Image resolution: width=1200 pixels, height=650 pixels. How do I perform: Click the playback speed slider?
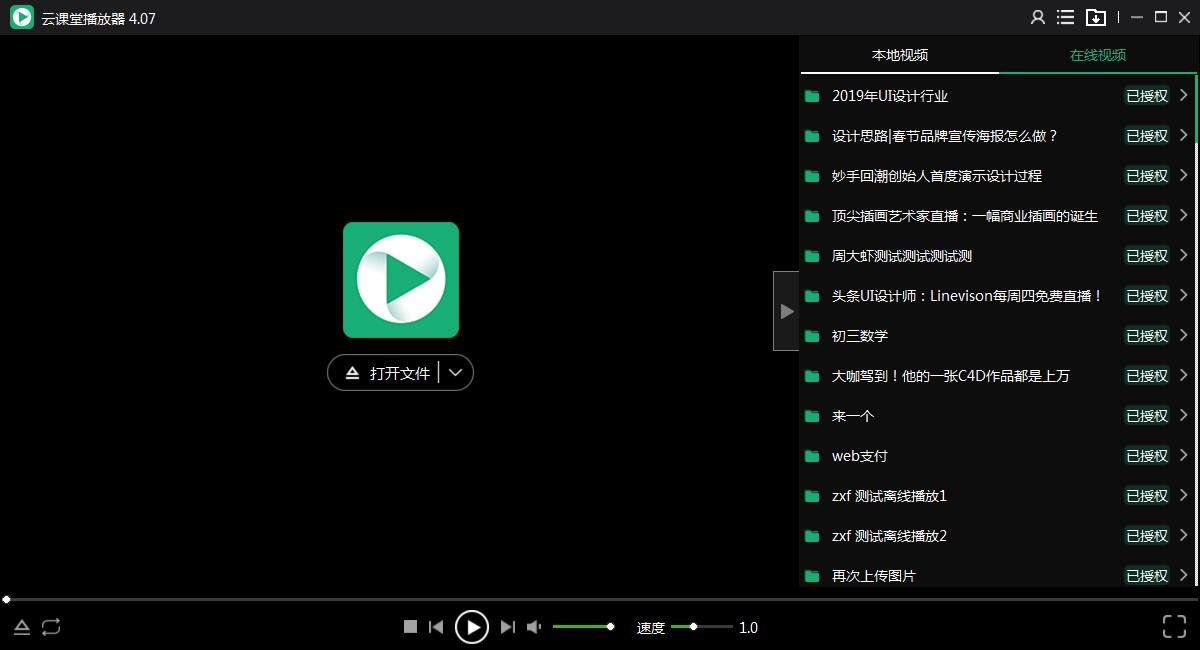coord(701,627)
